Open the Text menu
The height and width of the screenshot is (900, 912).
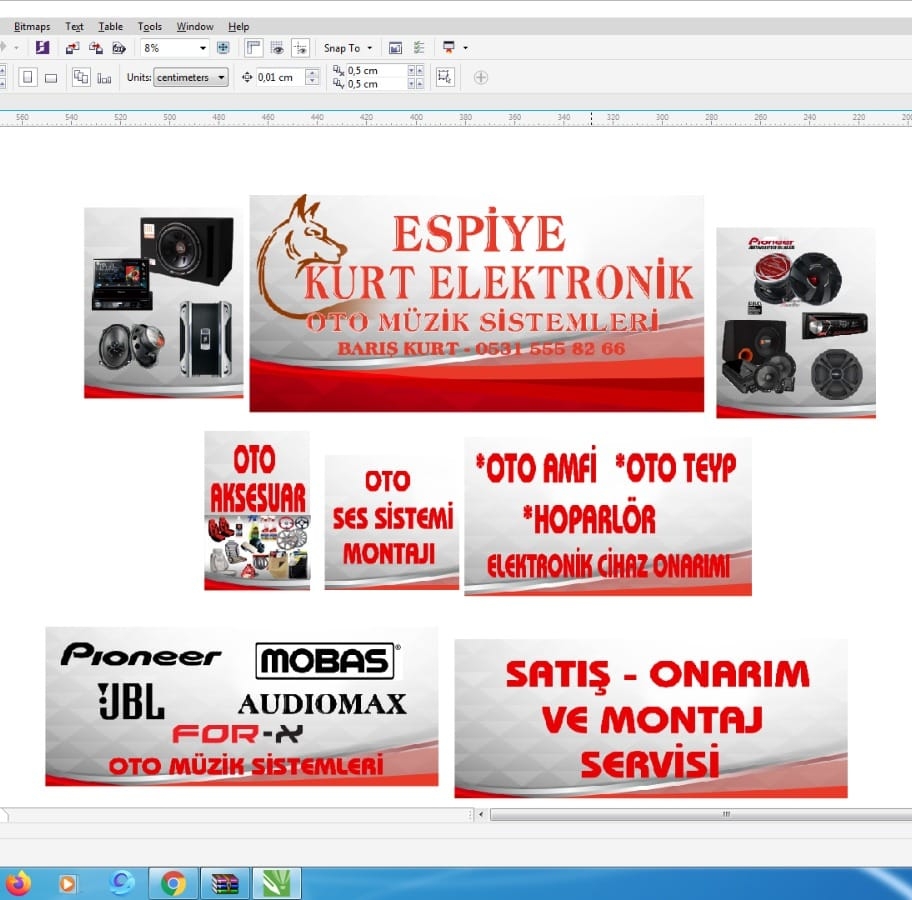74,27
